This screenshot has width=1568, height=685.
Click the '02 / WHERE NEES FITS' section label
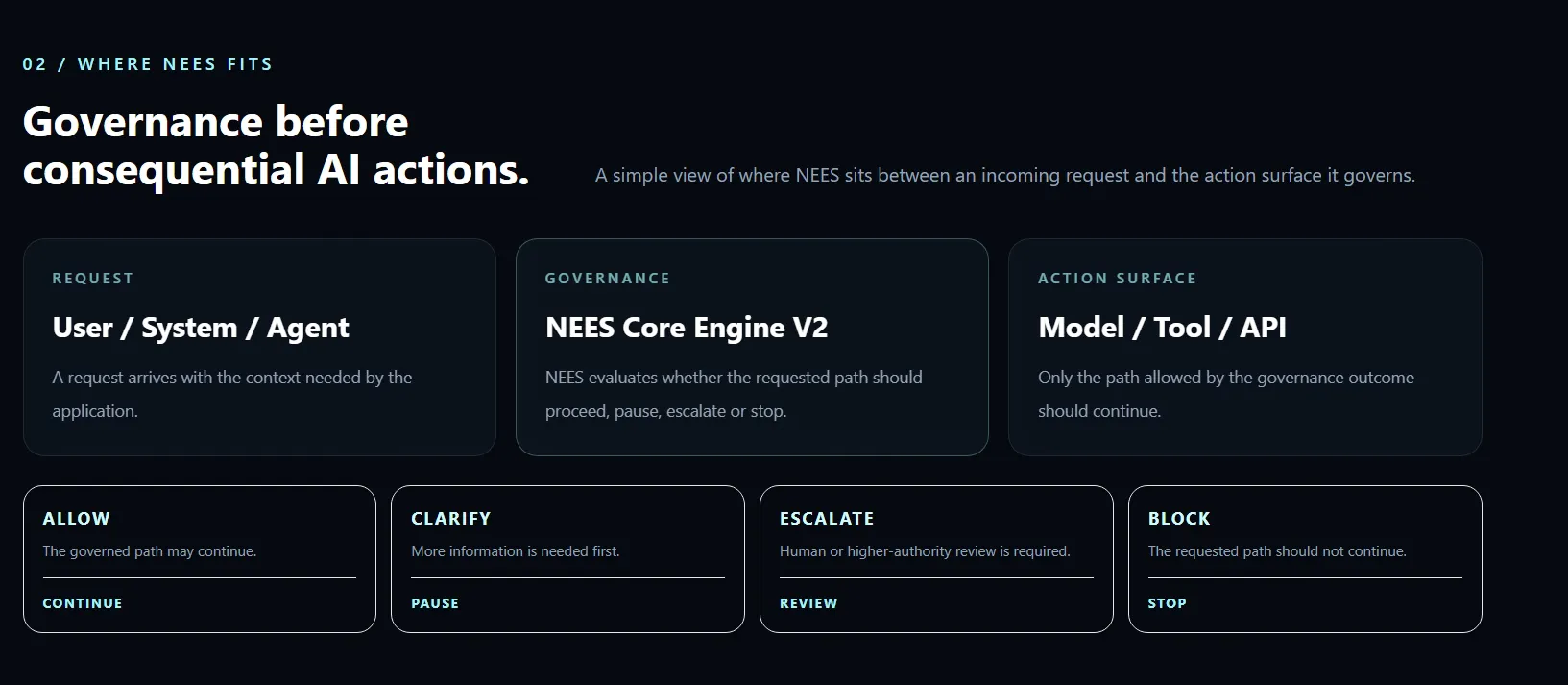pyautogui.click(x=148, y=64)
